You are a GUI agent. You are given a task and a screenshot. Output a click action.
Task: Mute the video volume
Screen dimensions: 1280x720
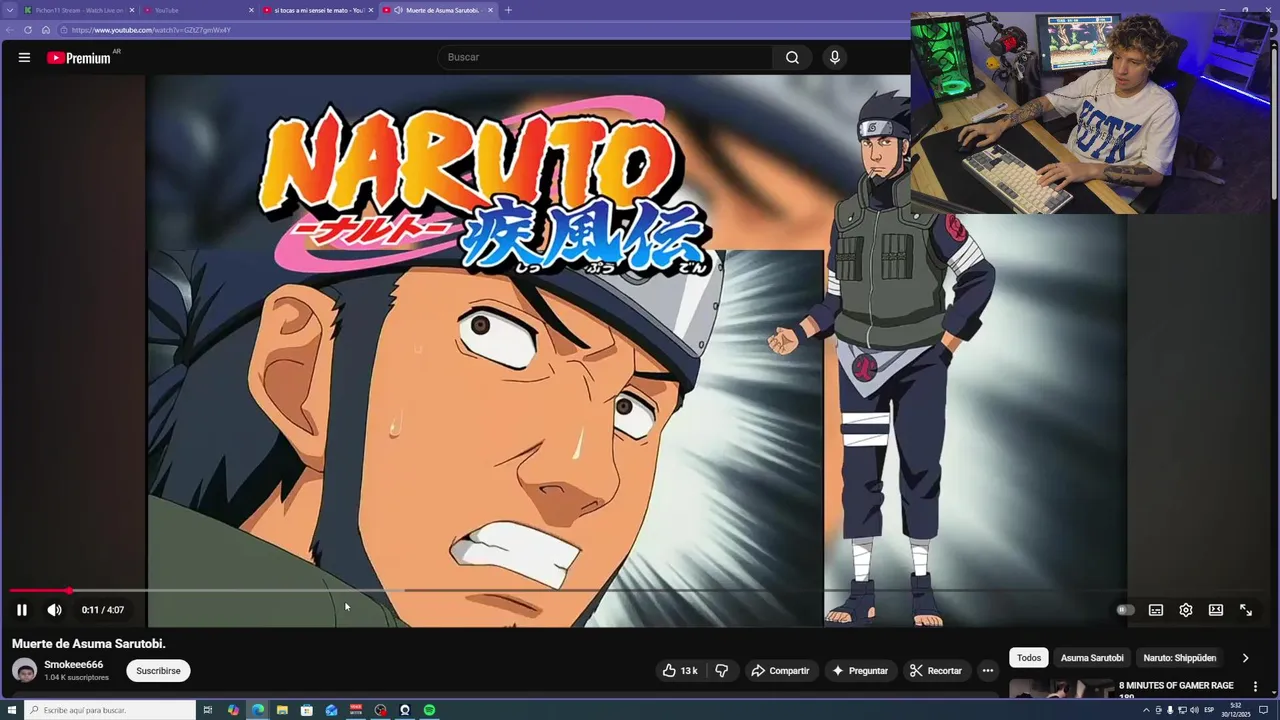(x=55, y=610)
